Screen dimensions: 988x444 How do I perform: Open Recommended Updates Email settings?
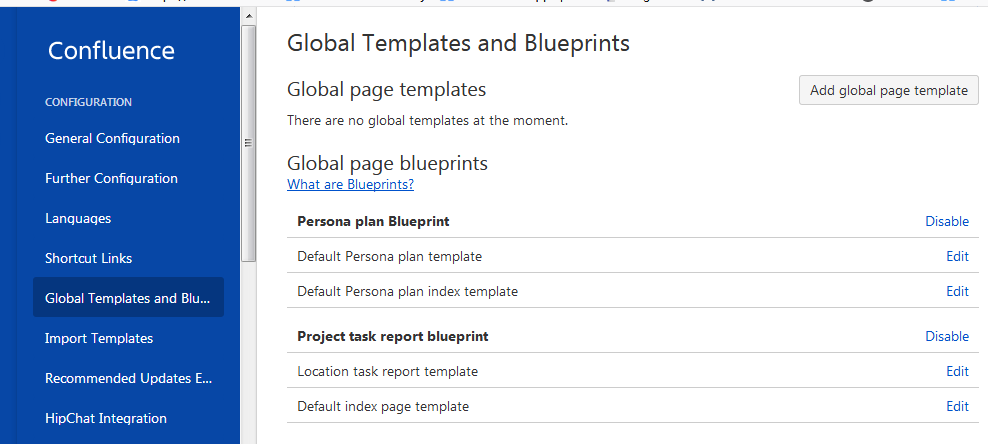coord(129,379)
